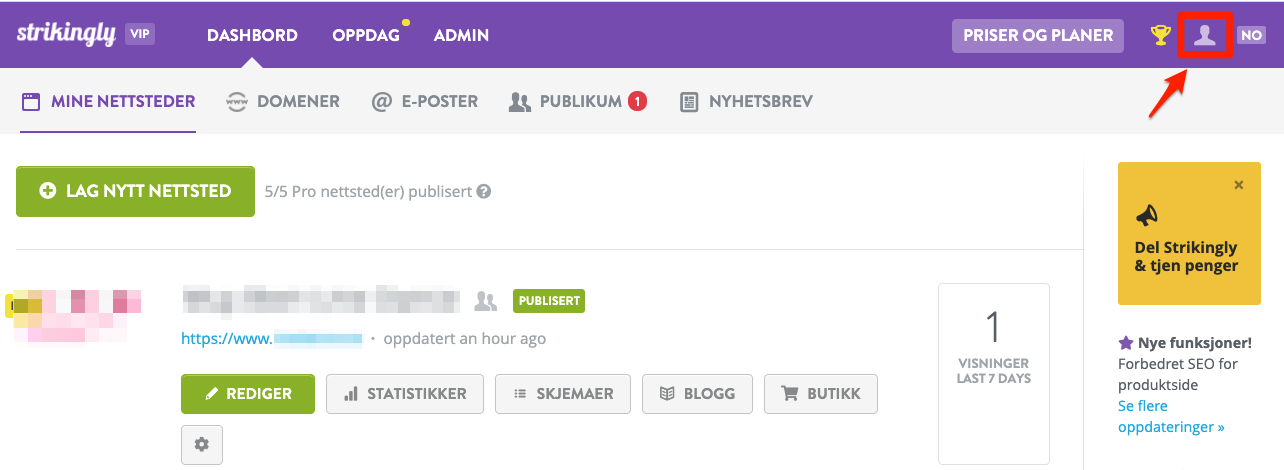Open site settings gear button
This screenshot has height=470, width=1284.
[202, 445]
